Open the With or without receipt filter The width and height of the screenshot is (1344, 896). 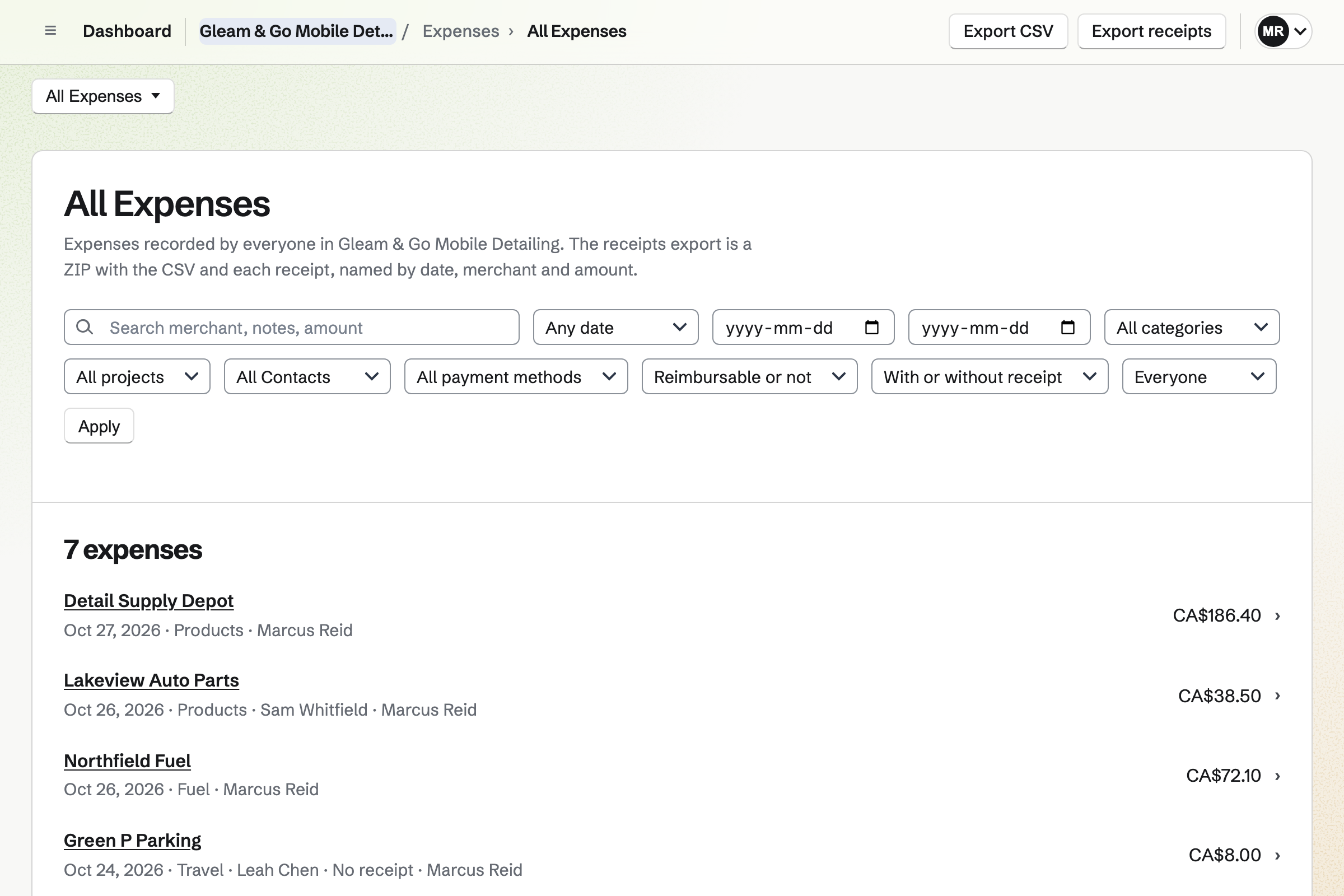990,376
